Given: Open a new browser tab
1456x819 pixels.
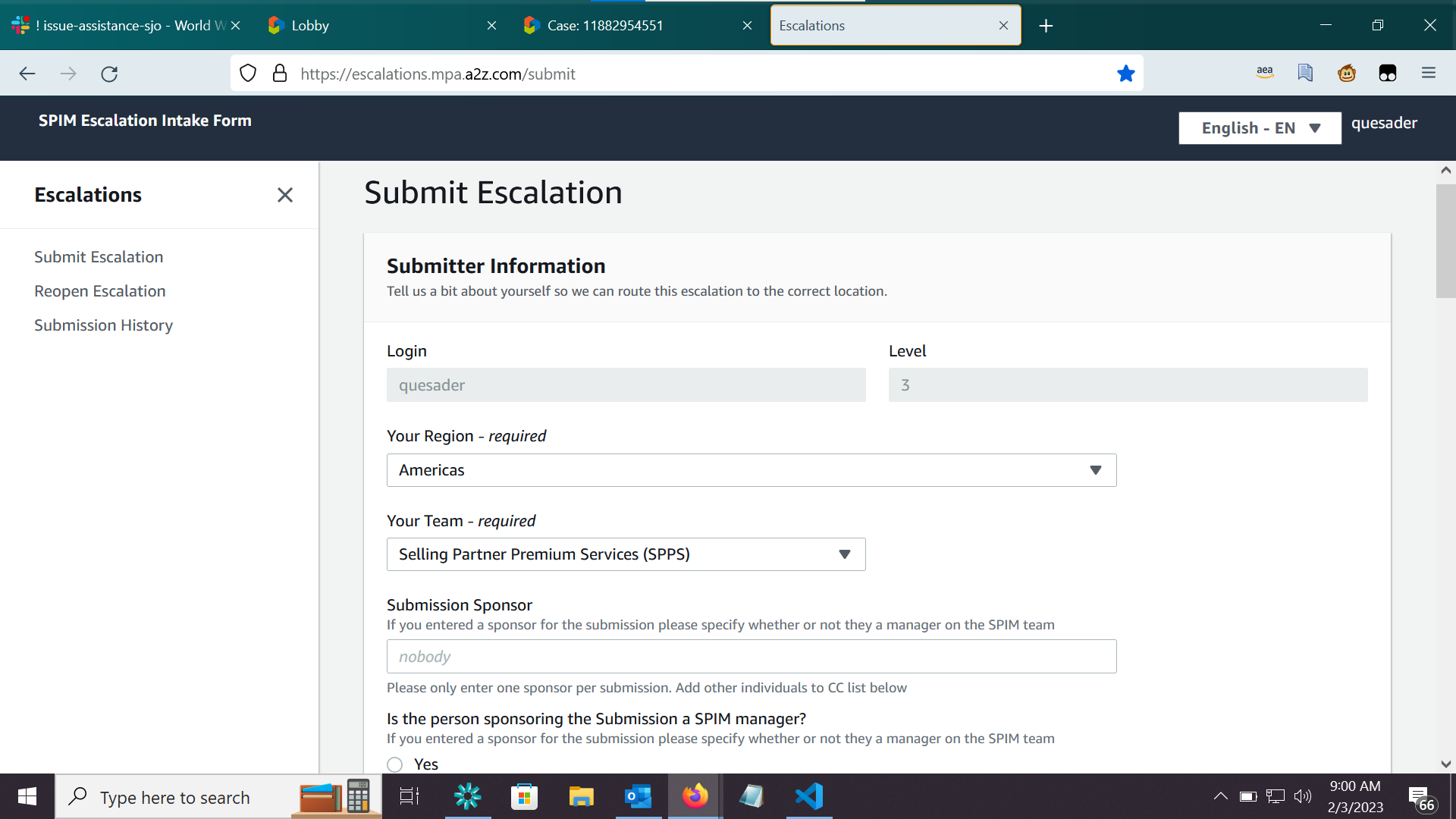Looking at the screenshot, I should coord(1046,26).
